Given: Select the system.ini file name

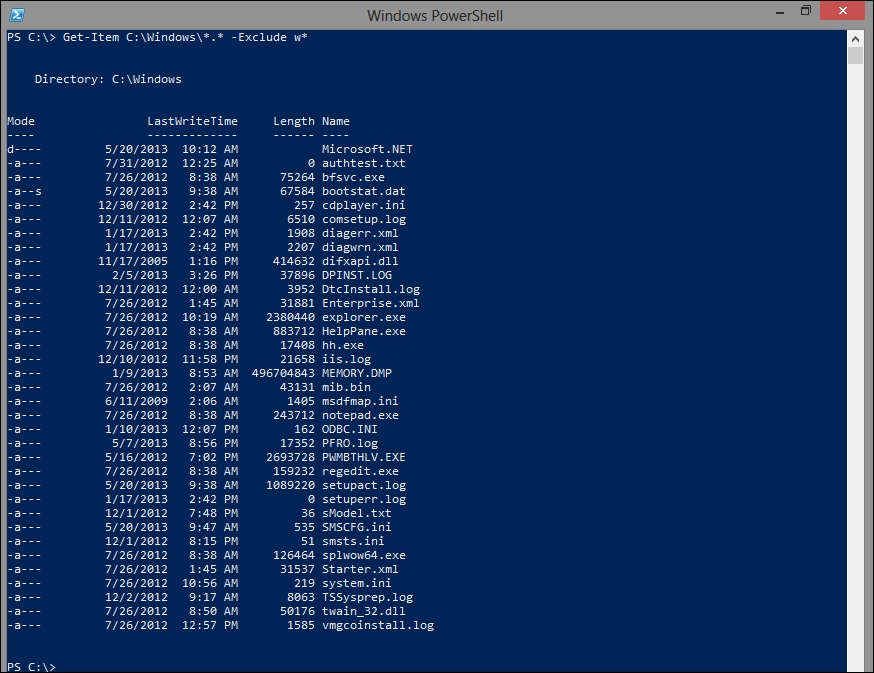Looking at the screenshot, I should 357,583.
